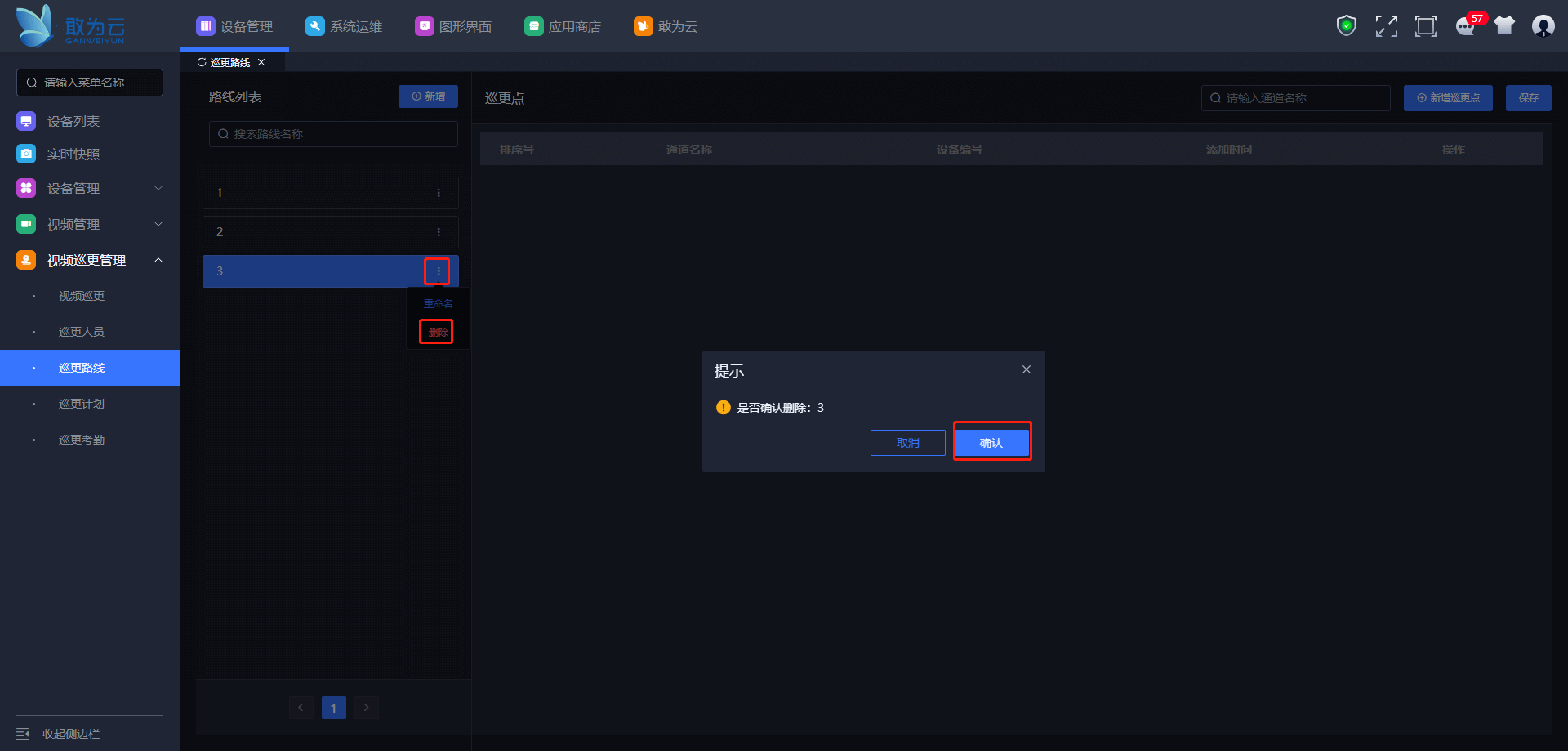Focus the 搜索路线名称 search field
This screenshot has width=1568, height=751.
pyautogui.click(x=333, y=134)
